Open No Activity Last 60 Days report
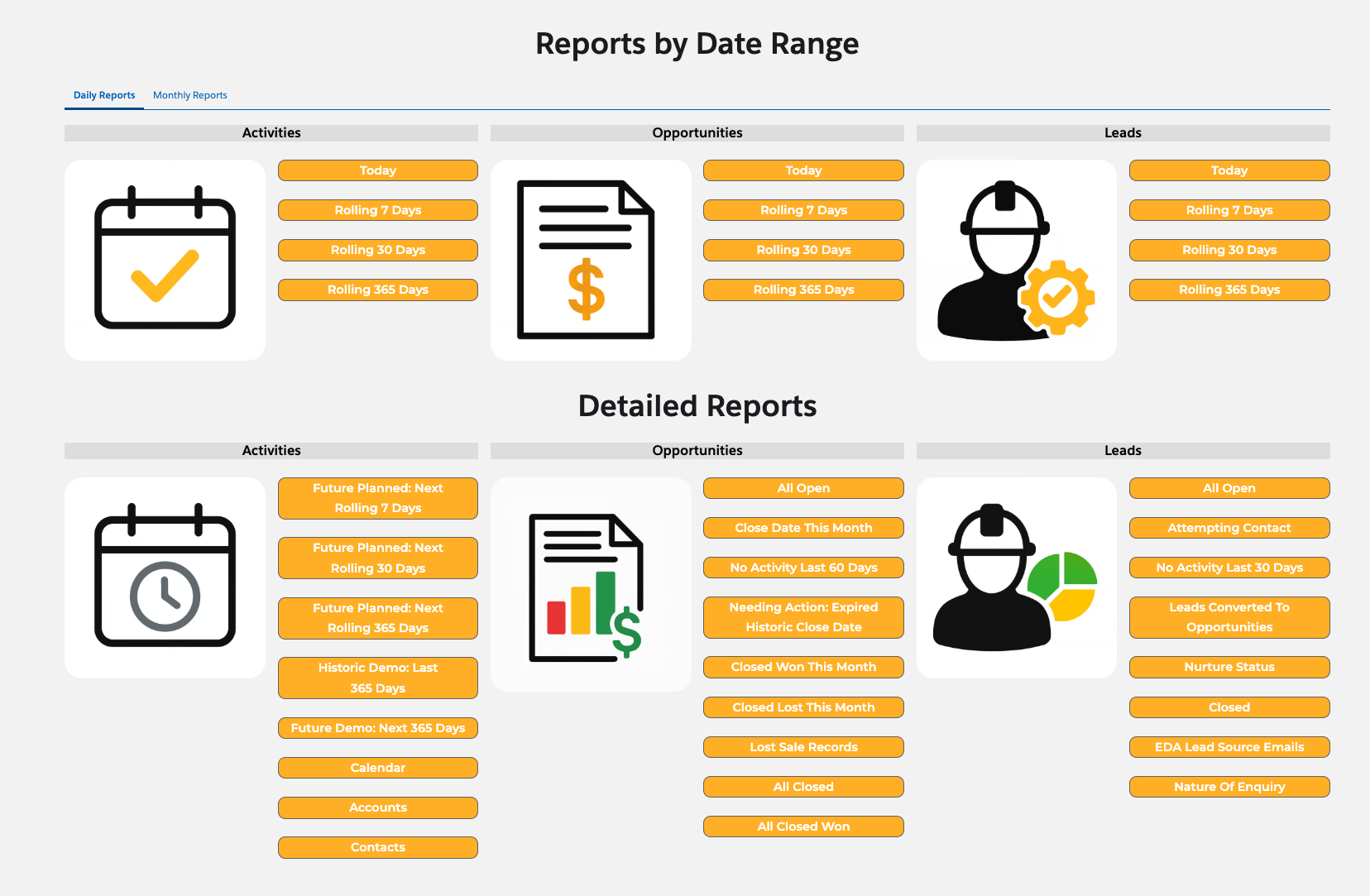The height and width of the screenshot is (896, 1370). point(803,568)
